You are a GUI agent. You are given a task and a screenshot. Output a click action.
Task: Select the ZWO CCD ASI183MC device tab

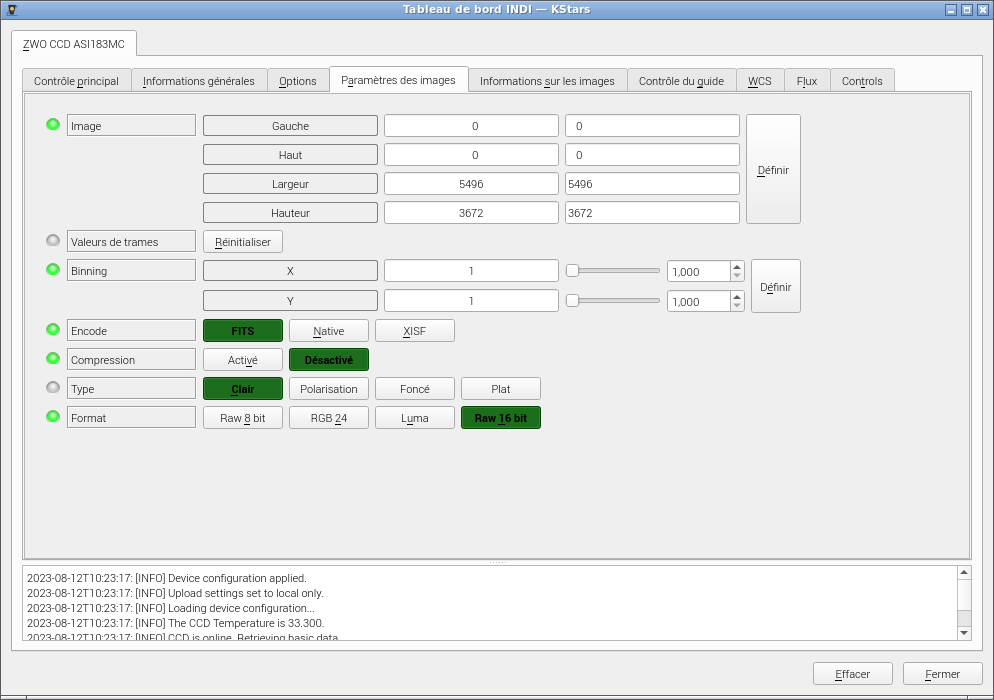pyautogui.click(x=74, y=44)
